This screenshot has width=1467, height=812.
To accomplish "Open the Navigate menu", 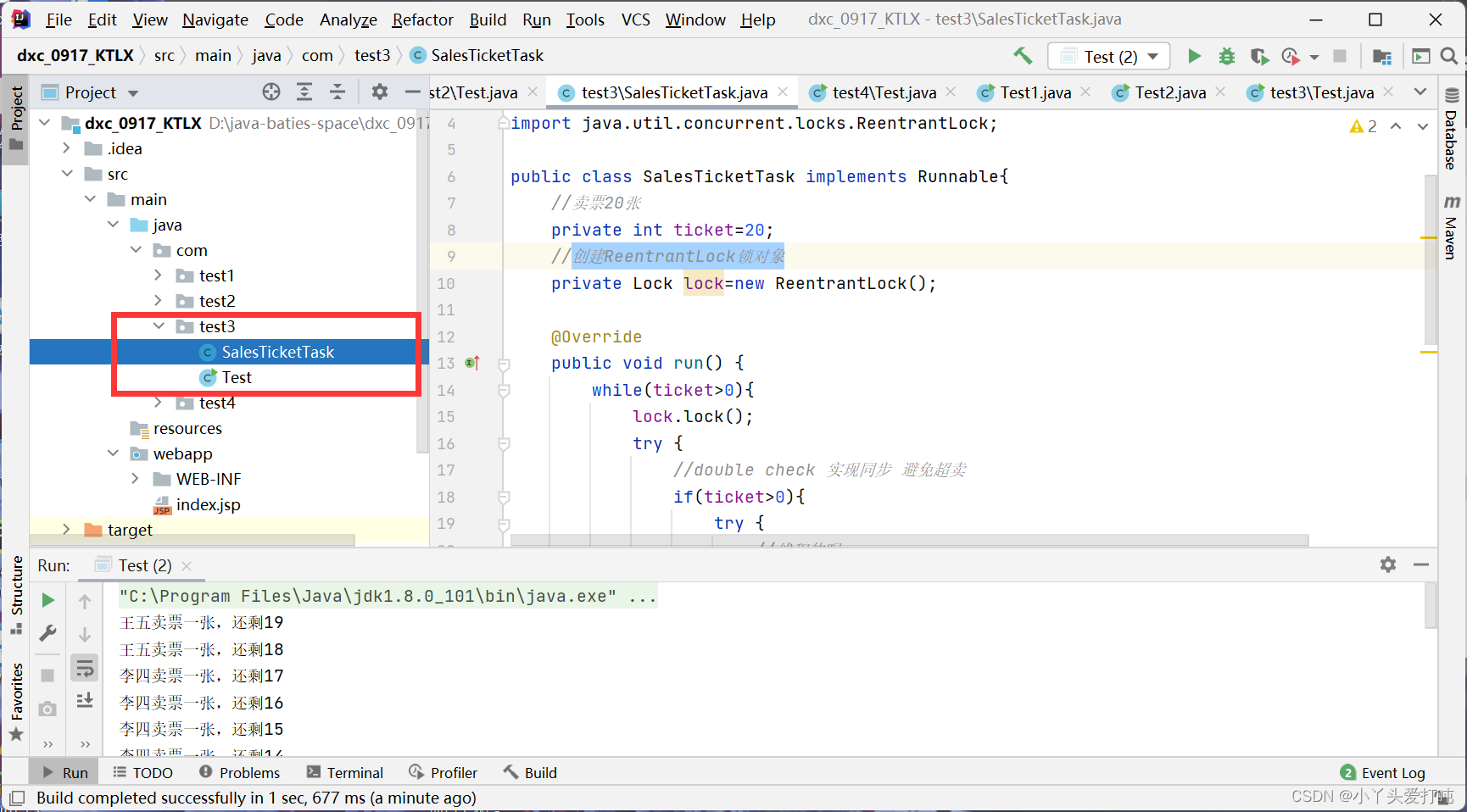I will point(215,19).
